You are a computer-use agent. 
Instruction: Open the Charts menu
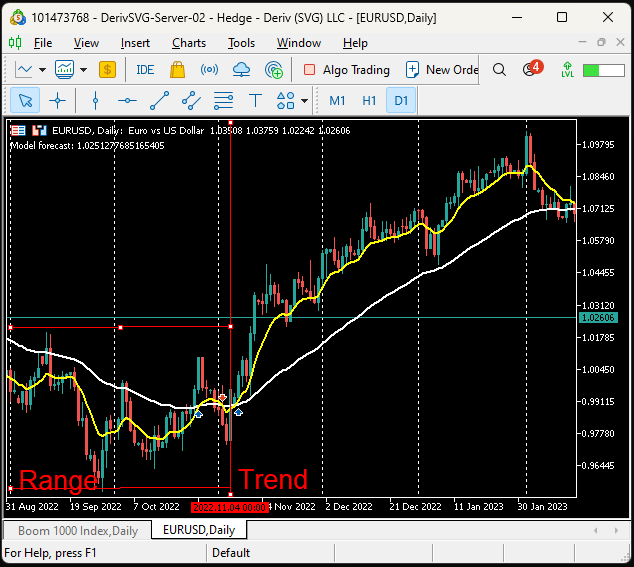click(189, 43)
